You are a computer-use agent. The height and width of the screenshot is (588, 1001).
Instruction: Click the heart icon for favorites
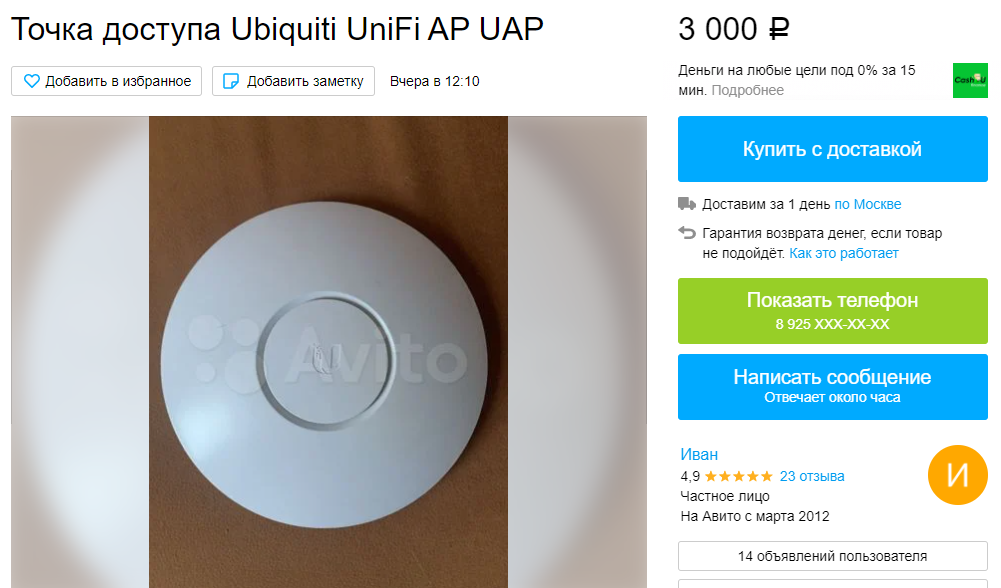click(31, 81)
